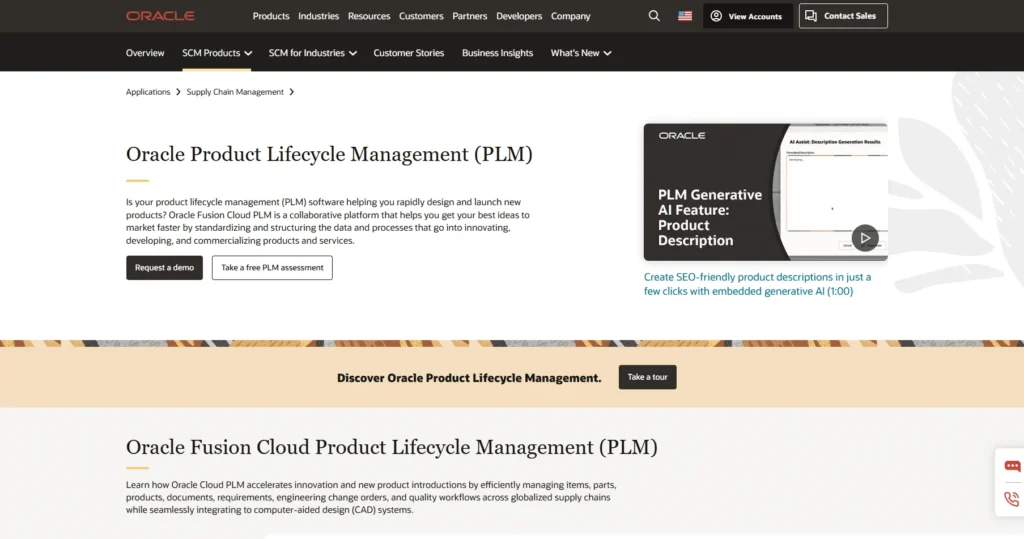Open the Resources menu

point(369,16)
